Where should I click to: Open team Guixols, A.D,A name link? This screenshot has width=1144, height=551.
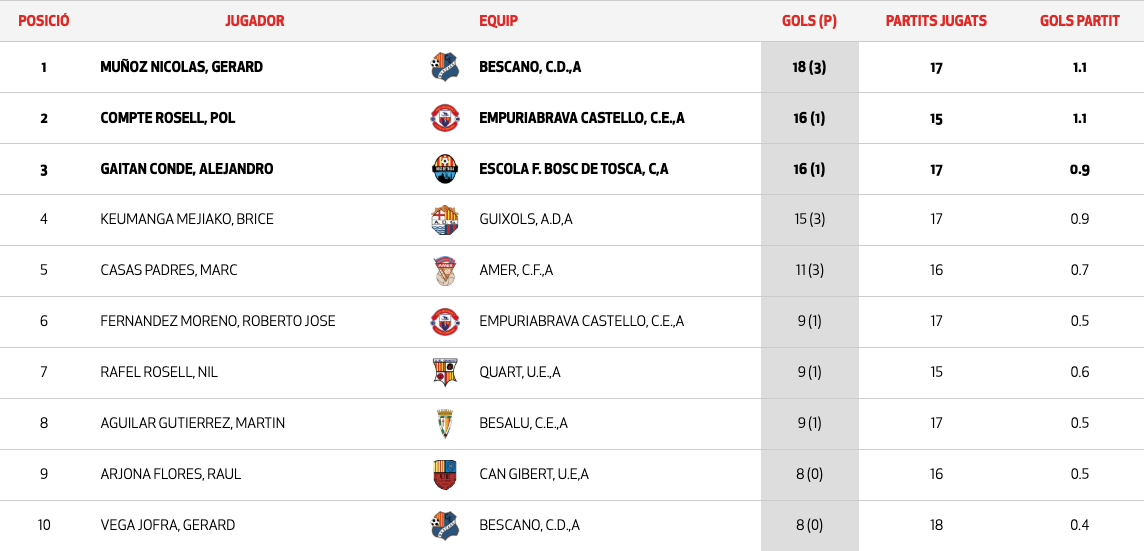pos(526,220)
